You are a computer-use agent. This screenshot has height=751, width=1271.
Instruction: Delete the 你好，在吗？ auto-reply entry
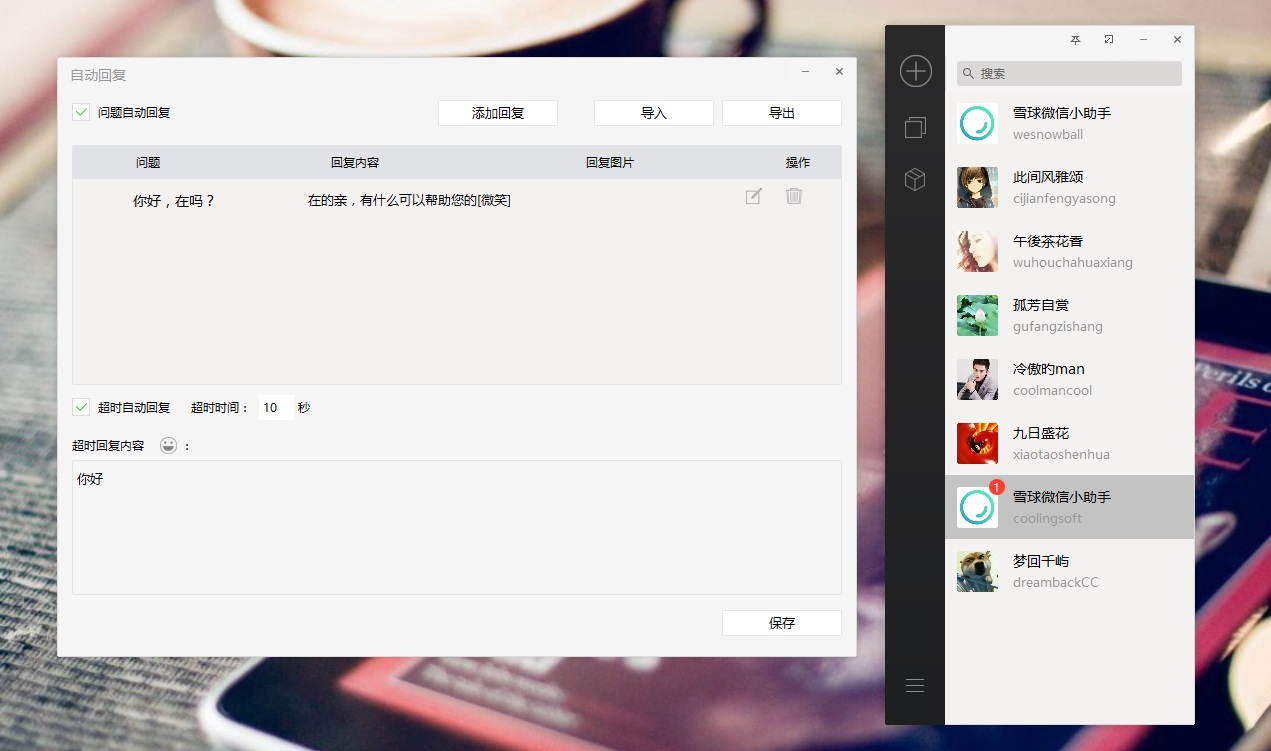[794, 196]
